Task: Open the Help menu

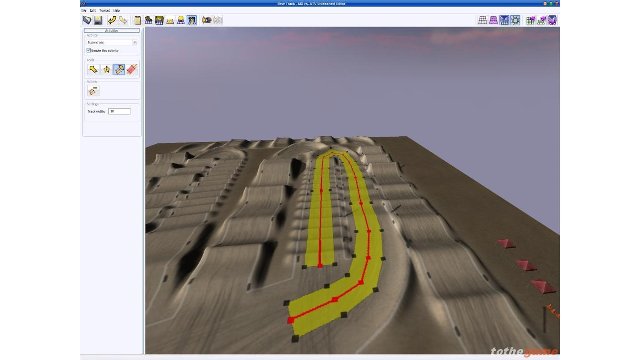Action: 117,10
